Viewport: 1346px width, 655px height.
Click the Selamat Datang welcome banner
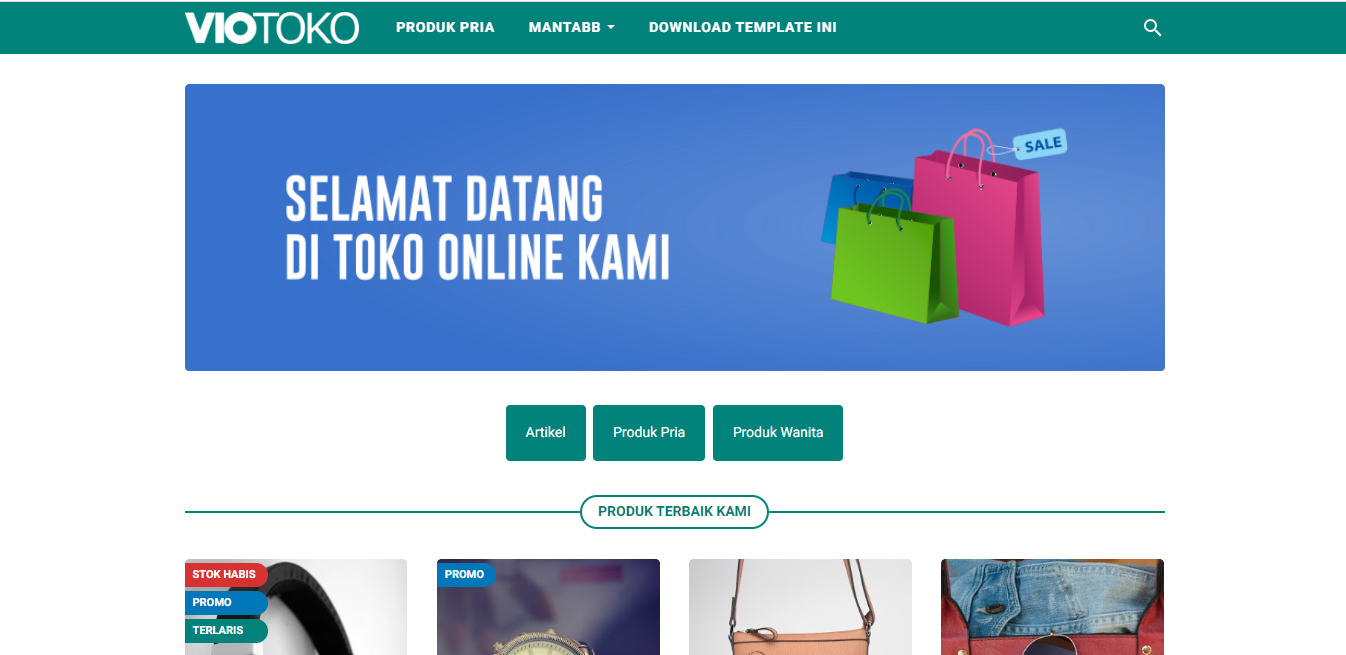click(675, 227)
